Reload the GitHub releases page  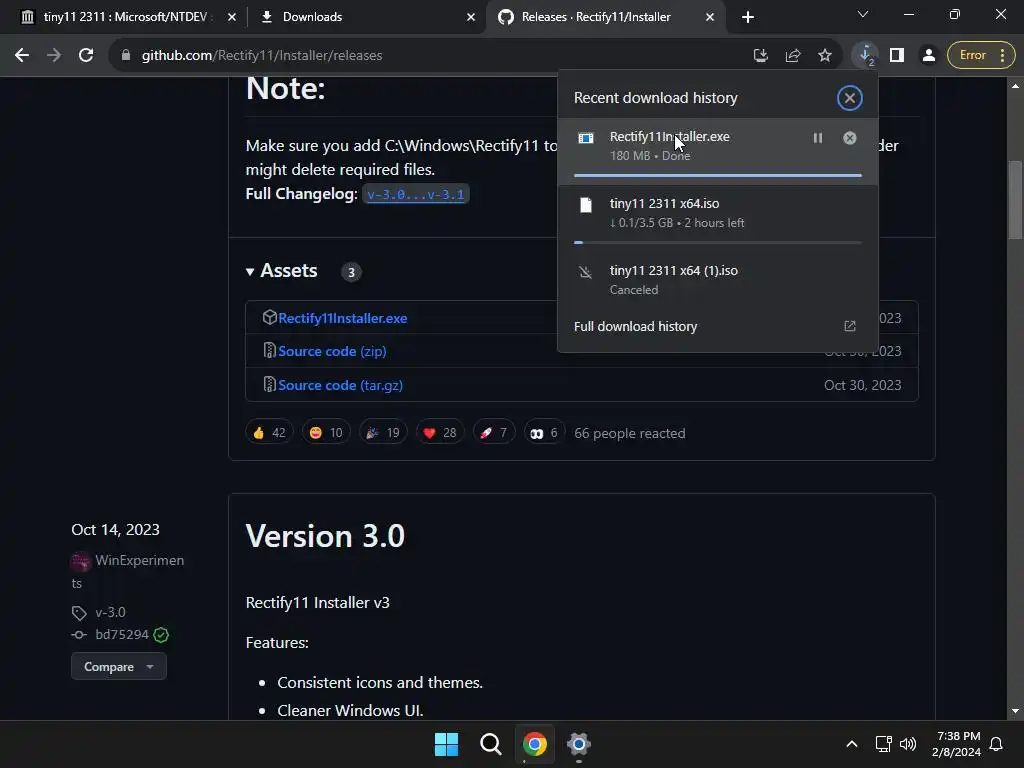click(x=86, y=56)
